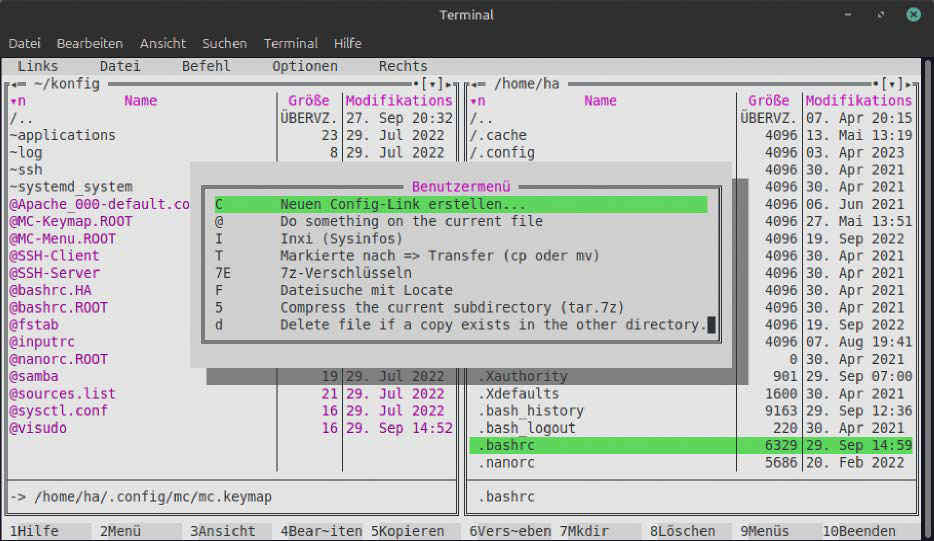This screenshot has height=541, width=934.
Task: Select @MC-Menu.ROOT link in left panel
Action: tap(63, 239)
